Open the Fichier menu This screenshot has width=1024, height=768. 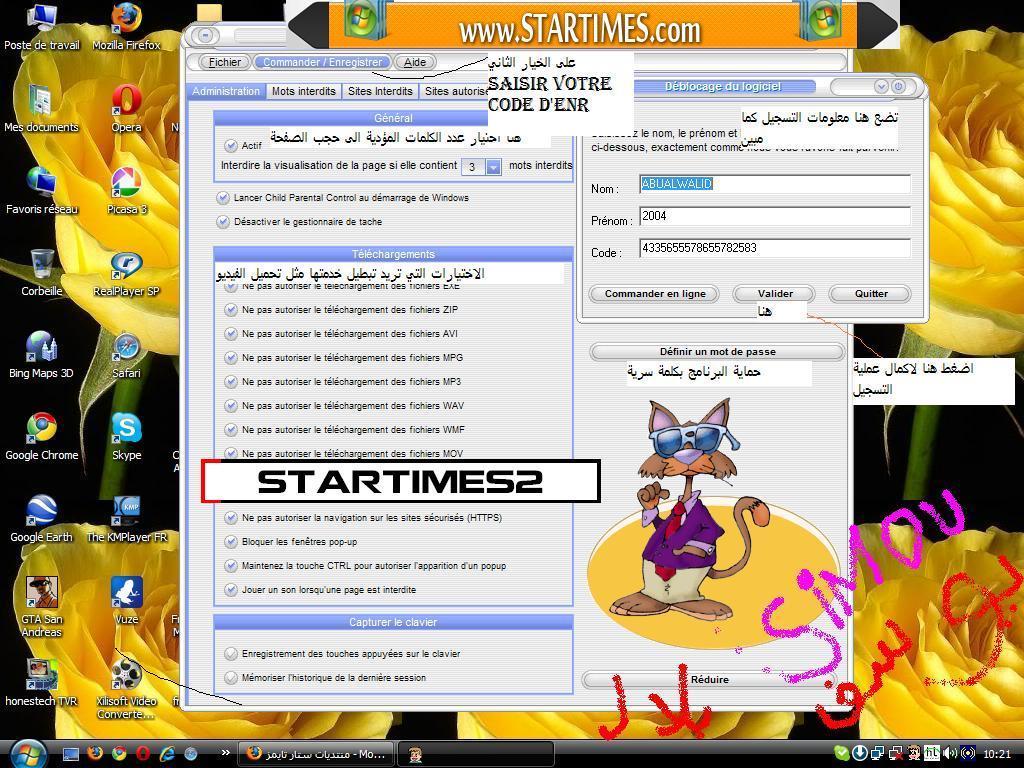[225, 62]
